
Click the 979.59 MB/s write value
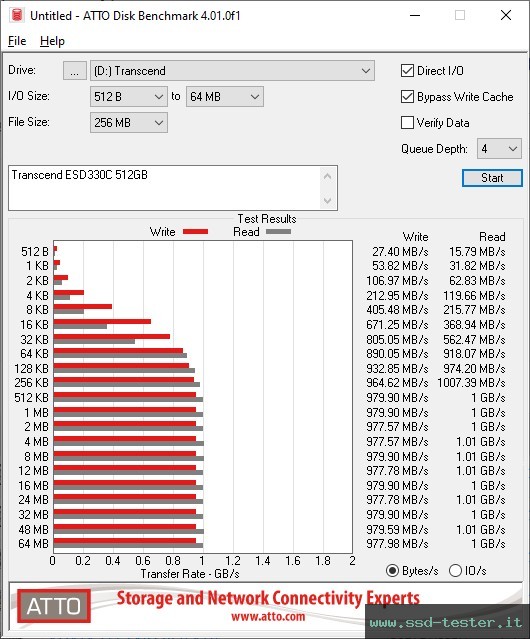397,529
